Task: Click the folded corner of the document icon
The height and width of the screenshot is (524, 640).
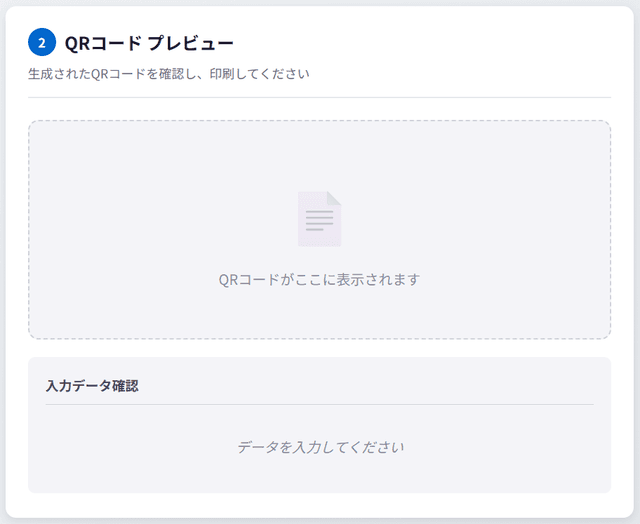Action: (335, 197)
